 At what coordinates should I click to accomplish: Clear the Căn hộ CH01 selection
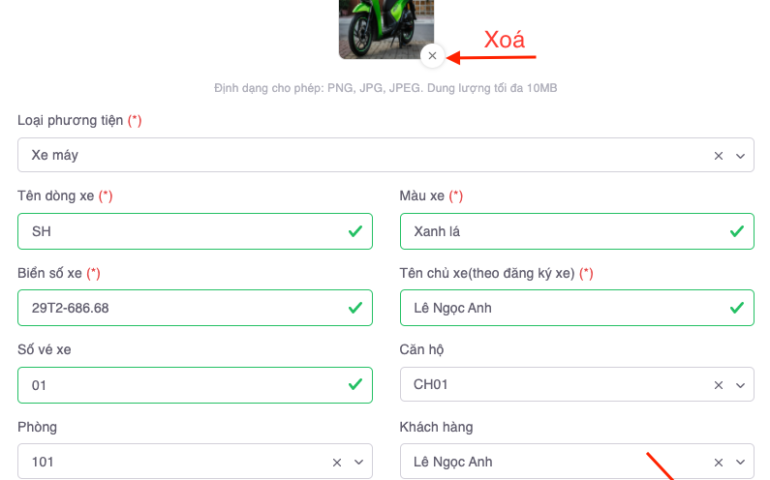click(718, 385)
